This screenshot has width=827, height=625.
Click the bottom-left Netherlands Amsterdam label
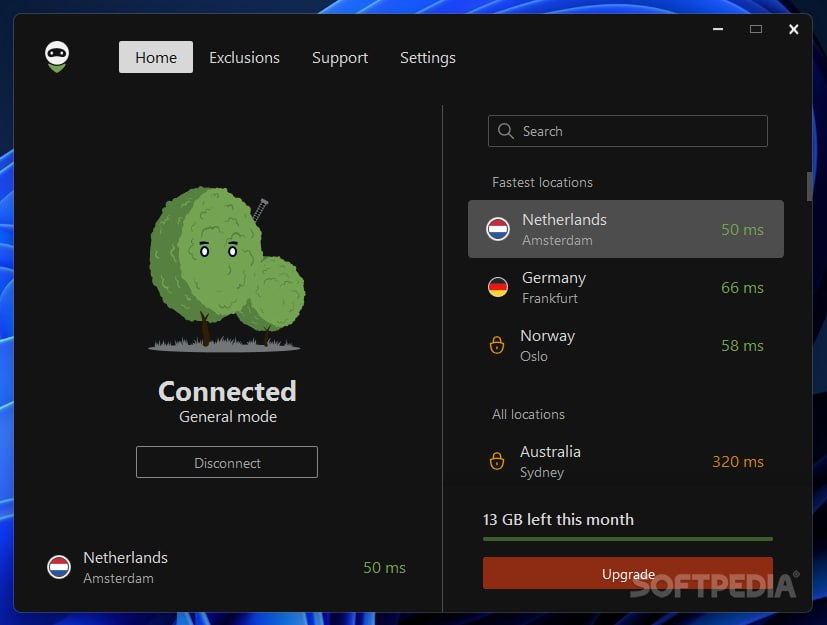coord(126,568)
